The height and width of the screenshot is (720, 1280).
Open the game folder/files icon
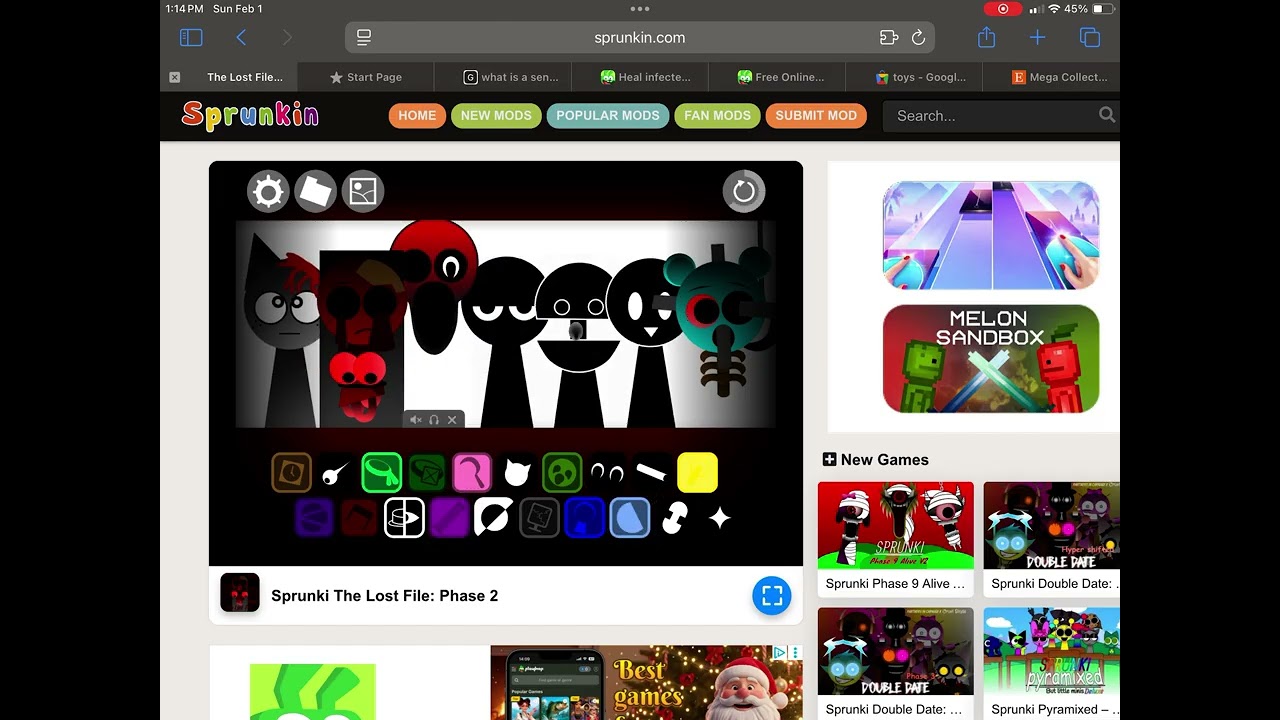click(x=315, y=191)
